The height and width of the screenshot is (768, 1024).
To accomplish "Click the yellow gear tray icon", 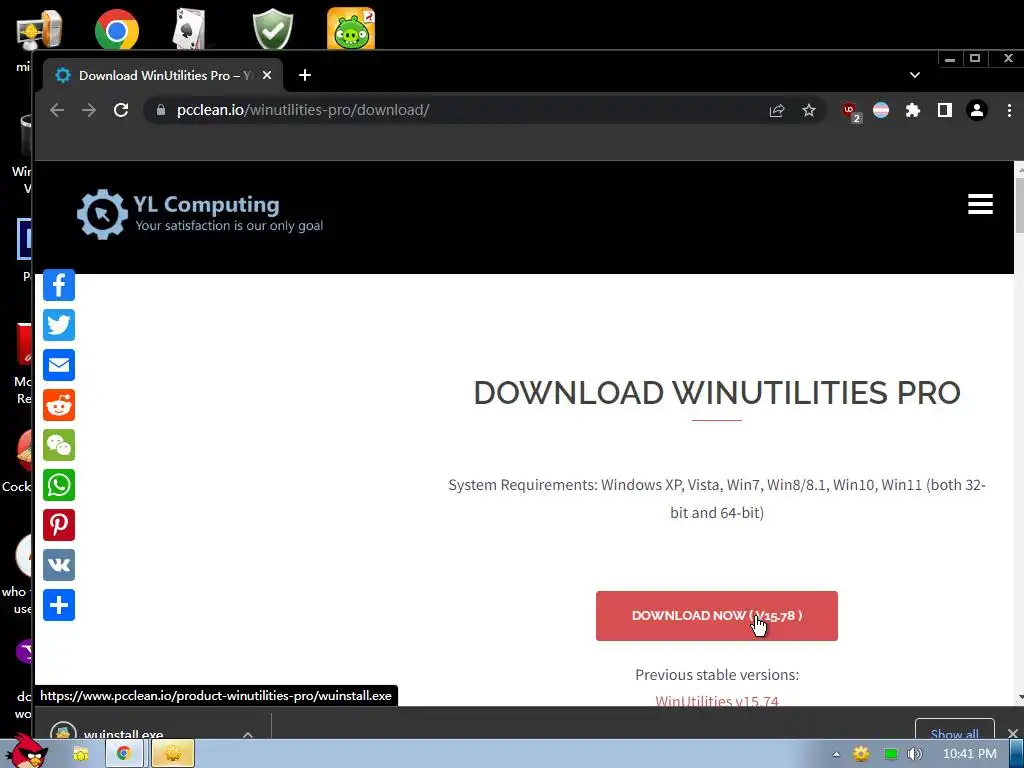I will coord(861,754).
